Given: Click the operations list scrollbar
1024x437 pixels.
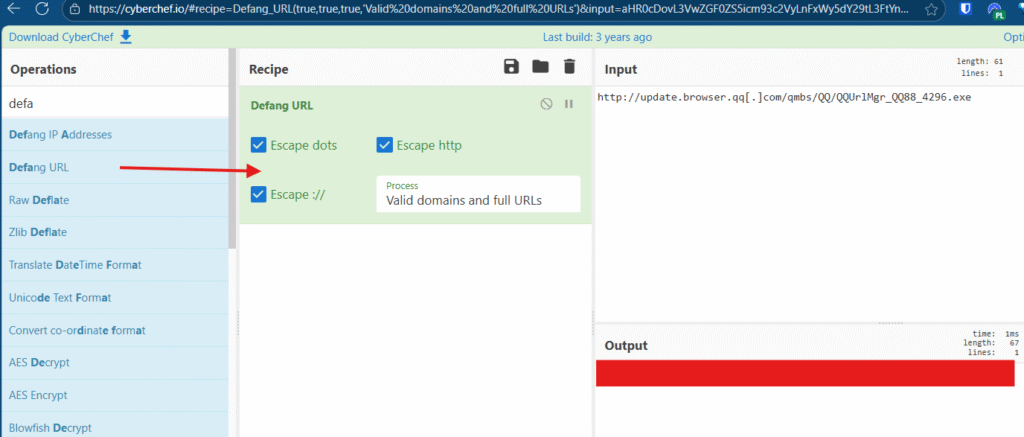Looking at the screenshot, I should (x=232, y=148).
